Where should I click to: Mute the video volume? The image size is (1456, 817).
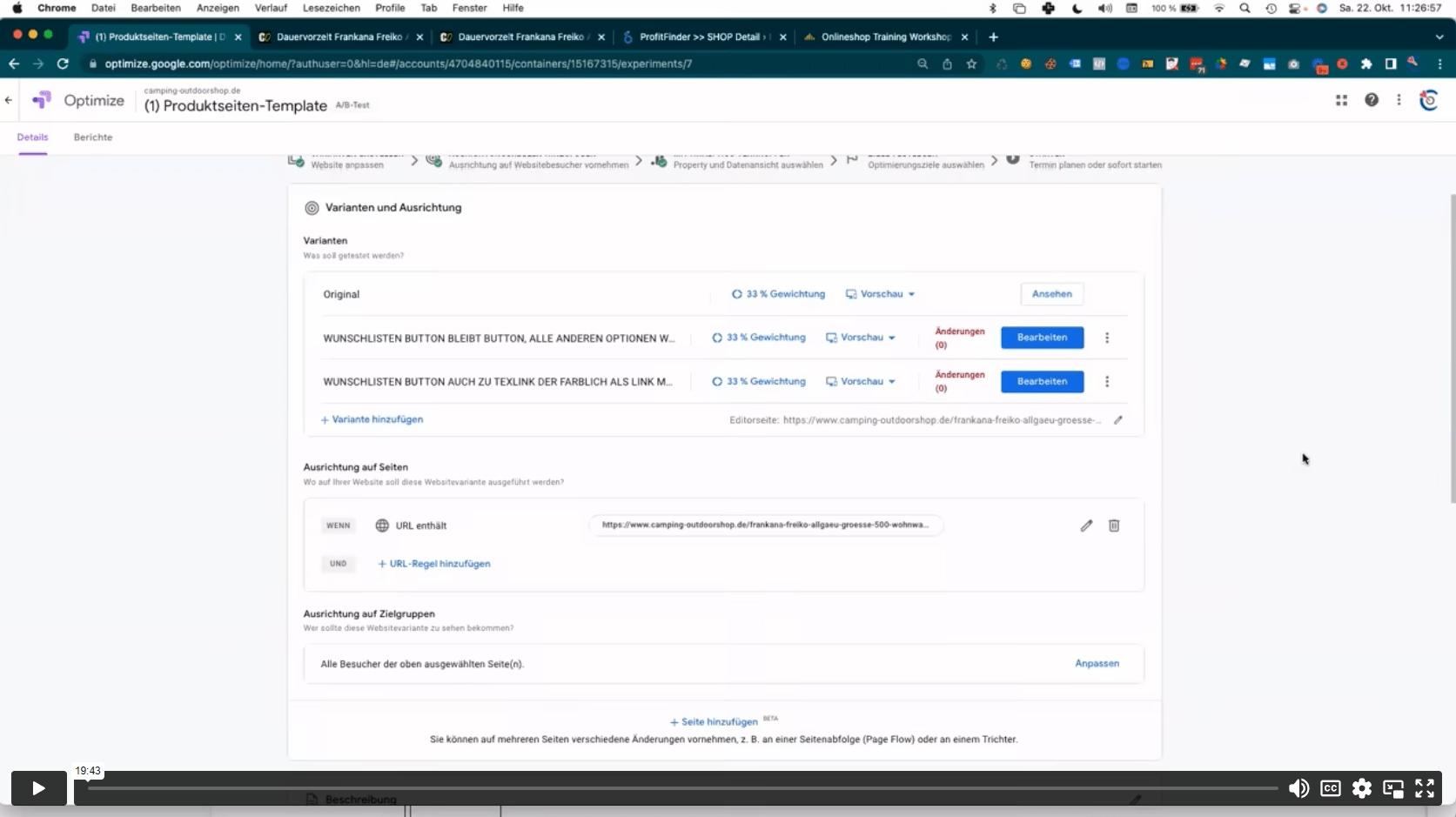1298,788
